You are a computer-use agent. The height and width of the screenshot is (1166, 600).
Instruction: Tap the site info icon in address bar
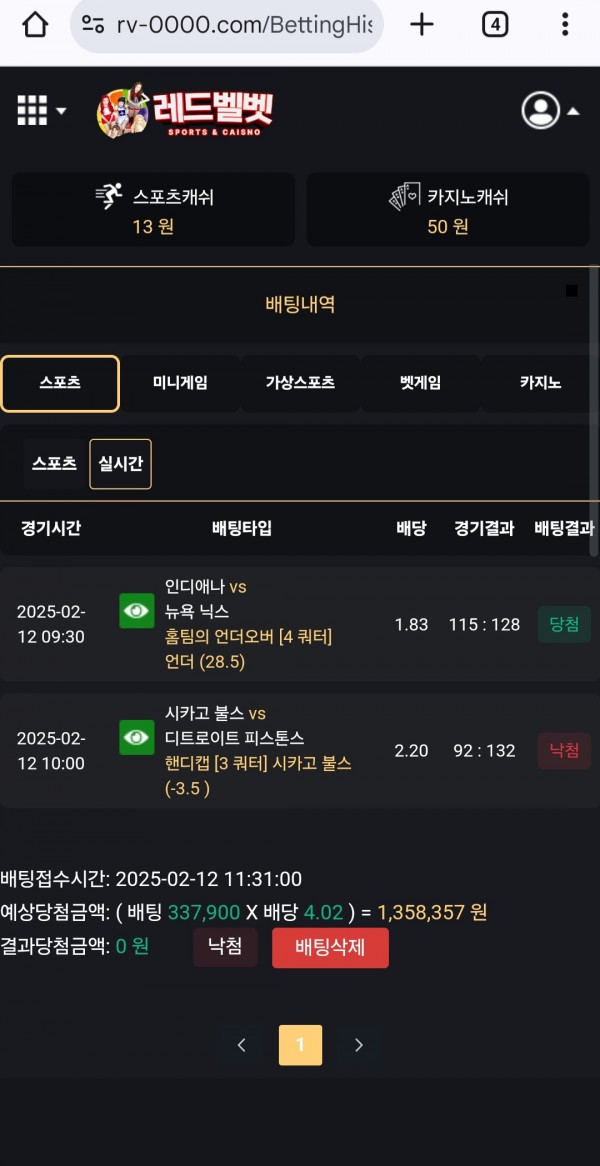(x=93, y=25)
